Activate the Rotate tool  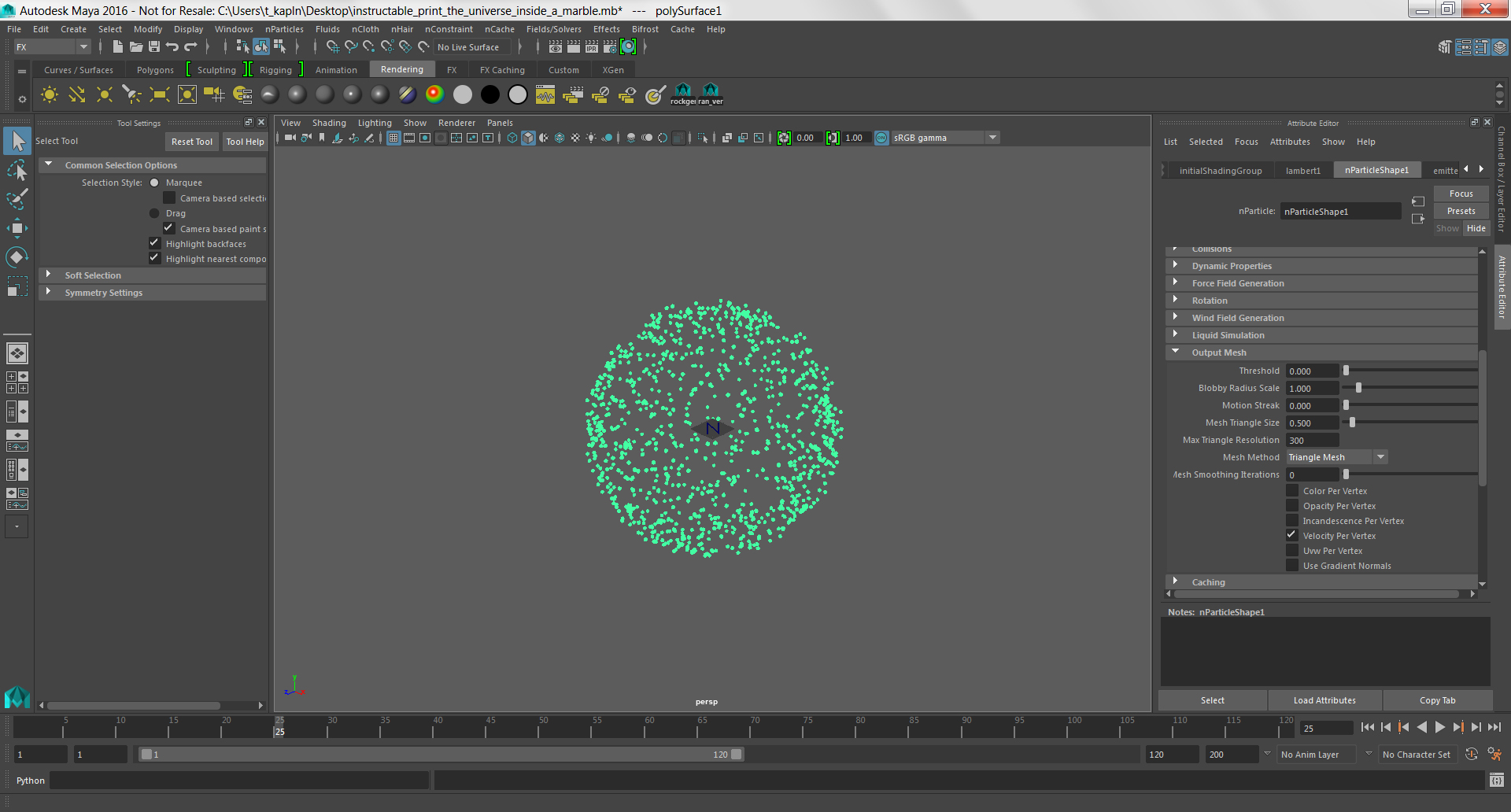[x=17, y=257]
